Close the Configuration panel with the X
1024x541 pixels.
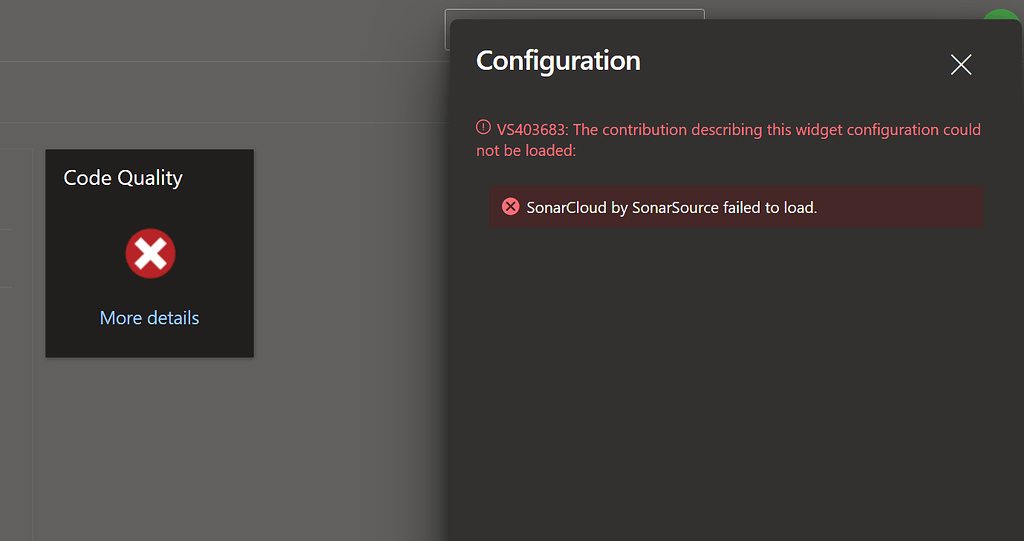tap(961, 65)
